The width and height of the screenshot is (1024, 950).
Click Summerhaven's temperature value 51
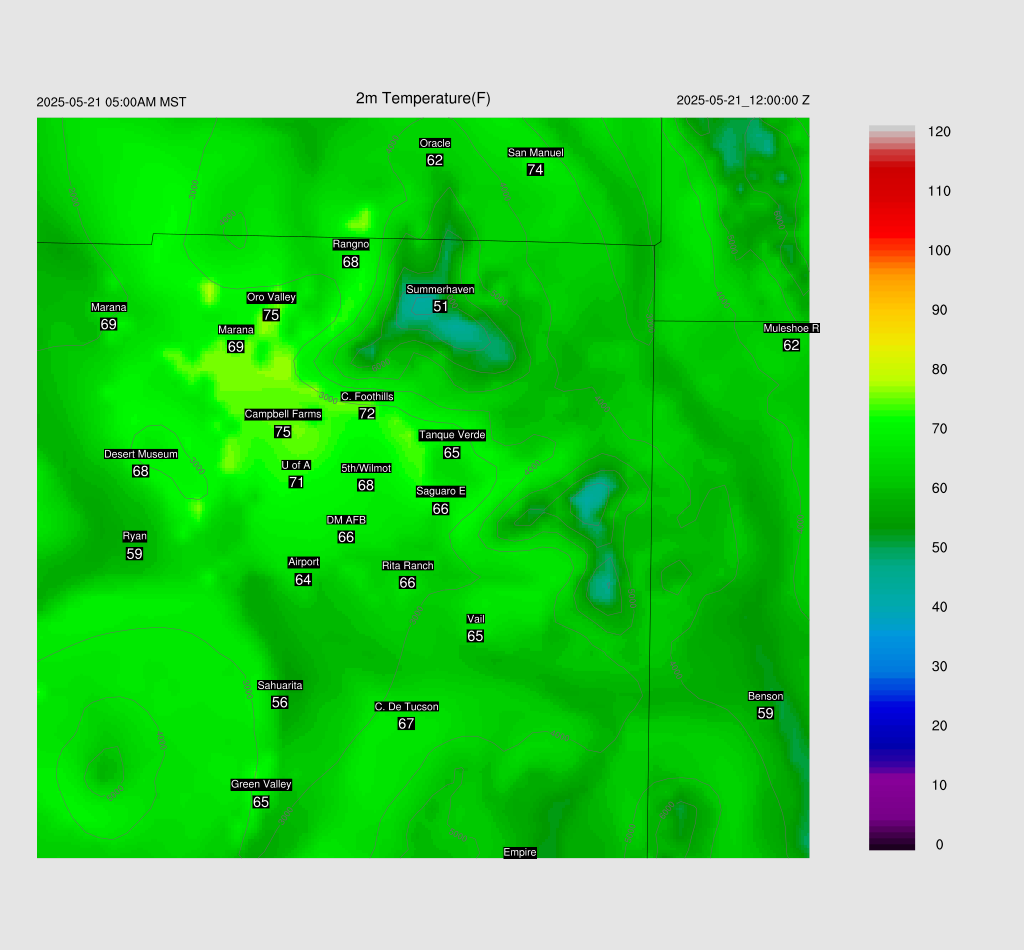coord(440,306)
